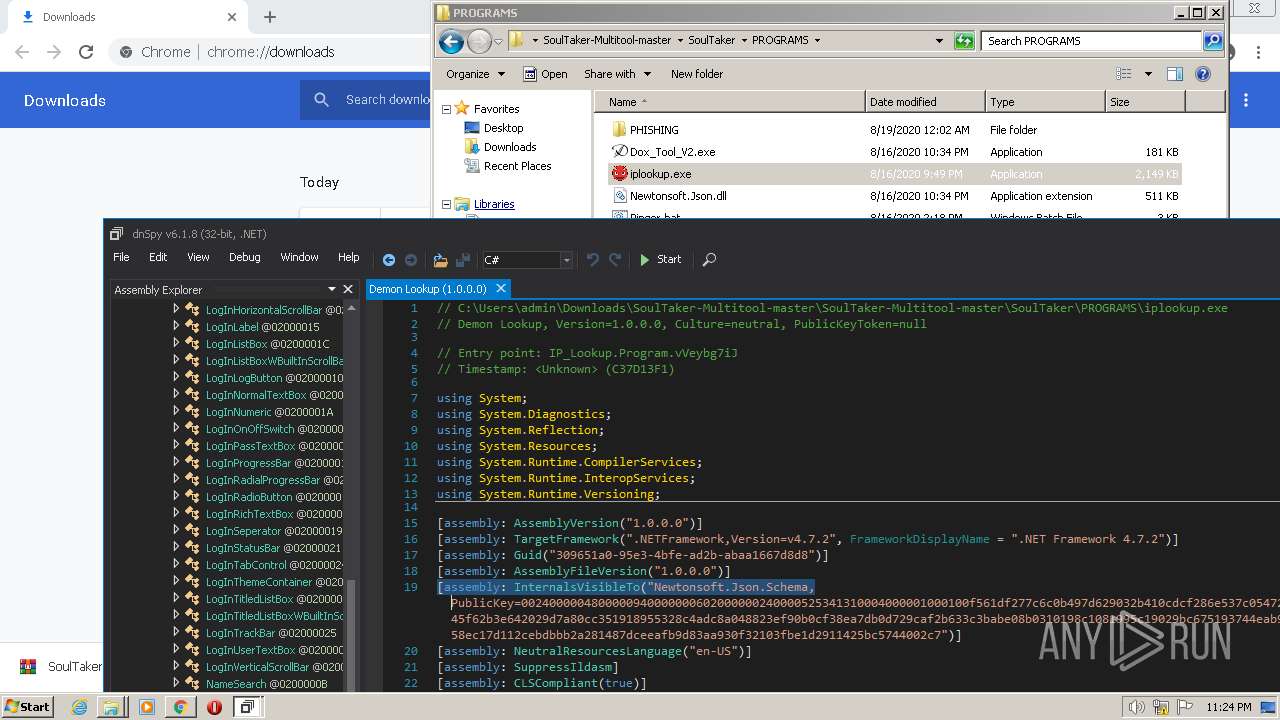Expand LogInLogButton tree node
The width and height of the screenshot is (1280, 720).
click(177, 378)
